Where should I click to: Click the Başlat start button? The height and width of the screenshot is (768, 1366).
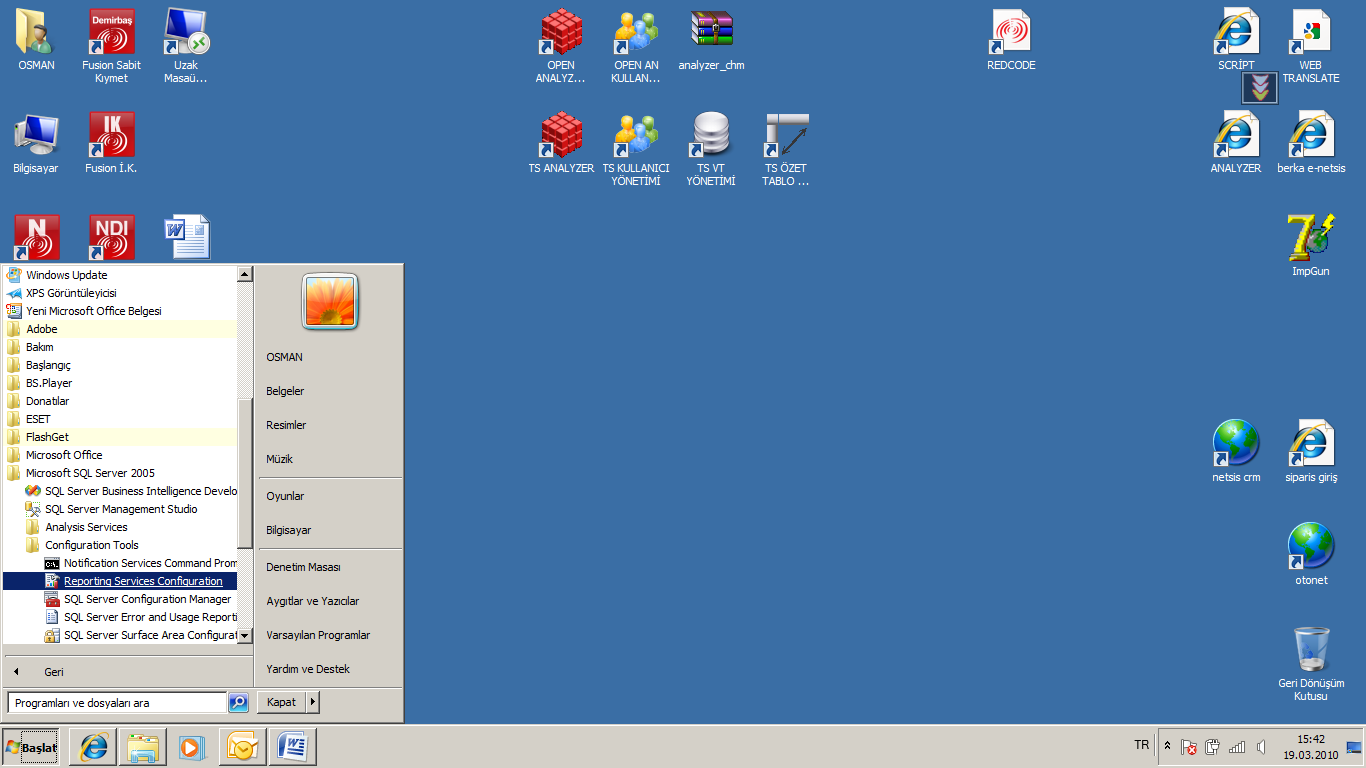[x=32, y=747]
